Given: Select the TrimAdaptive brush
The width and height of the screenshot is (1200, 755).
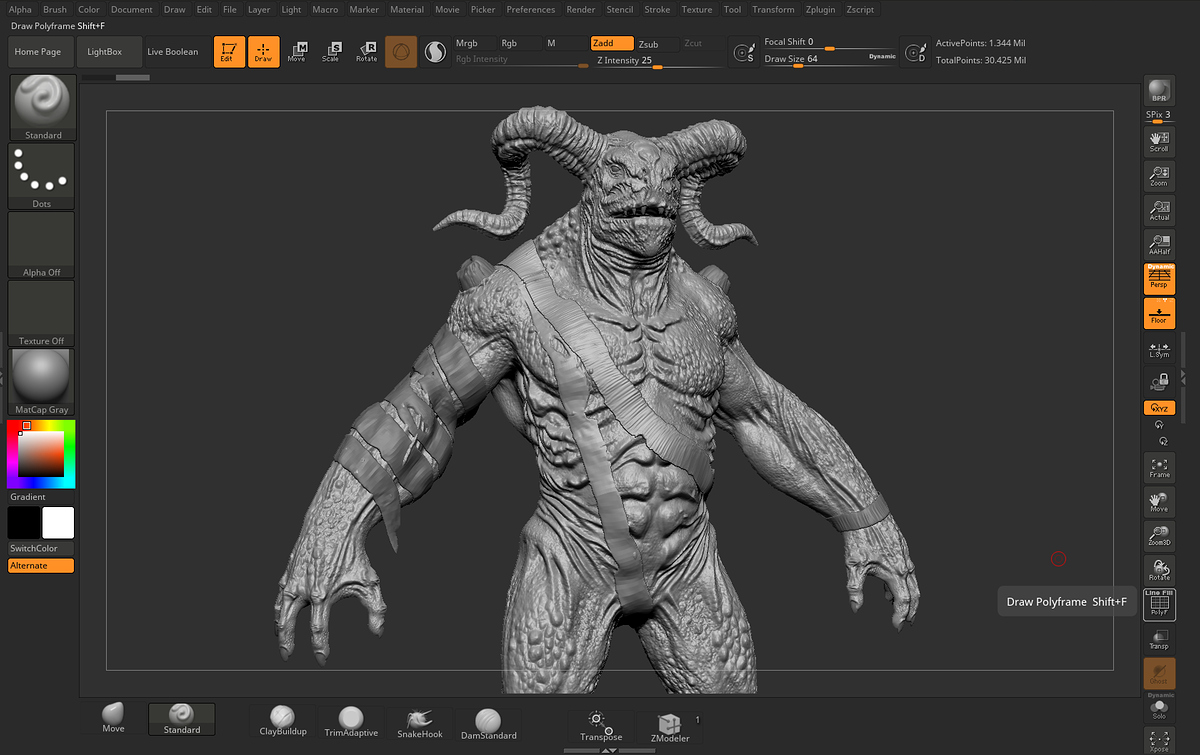Looking at the screenshot, I should (x=351, y=721).
